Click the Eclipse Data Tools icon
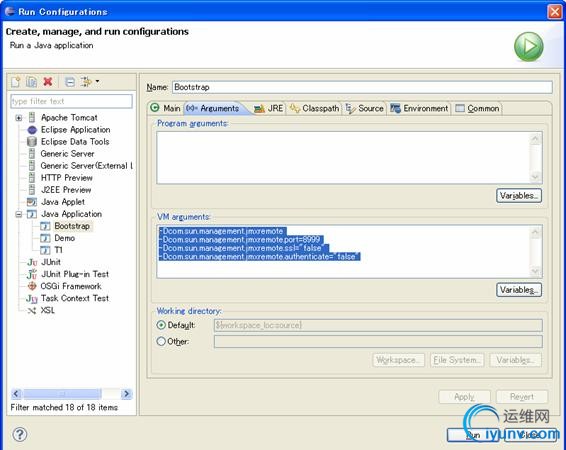This screenshot has width=566, height=450. [32, 141]
